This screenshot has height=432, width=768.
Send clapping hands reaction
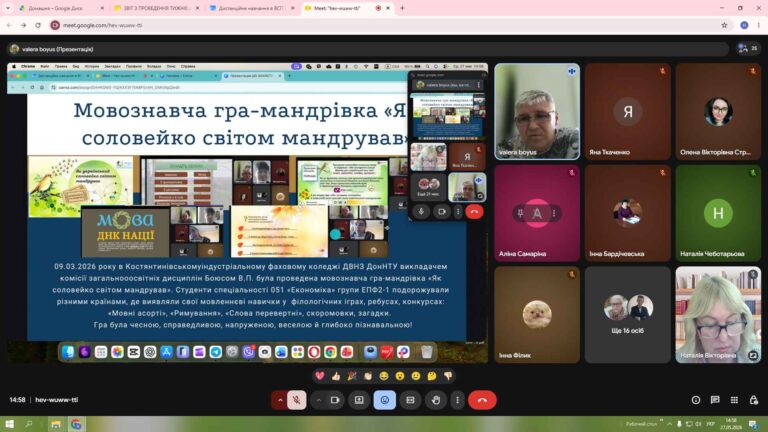coord(368,376)
